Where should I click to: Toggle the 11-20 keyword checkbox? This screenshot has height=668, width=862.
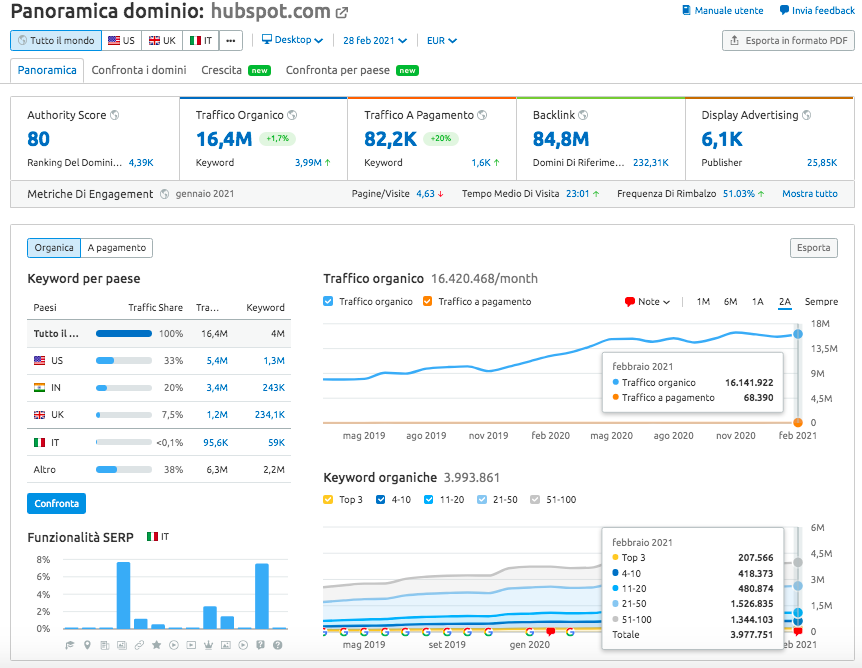[x=429, y=500]
